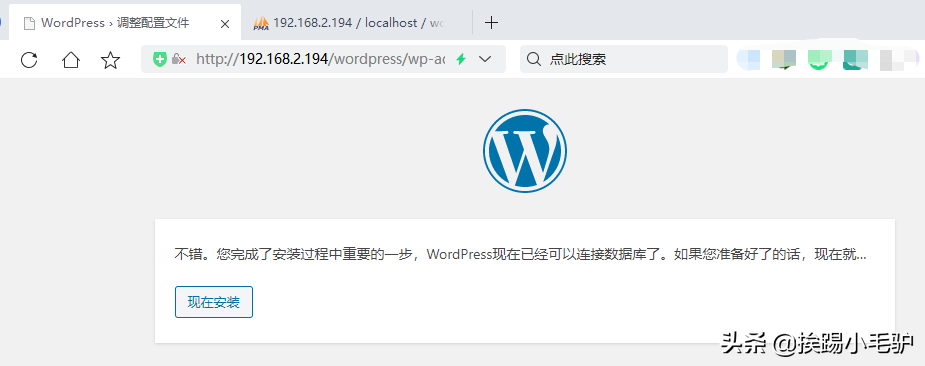Switch to the WordPress 调整配置文件 tab

(x=126, y=23)
